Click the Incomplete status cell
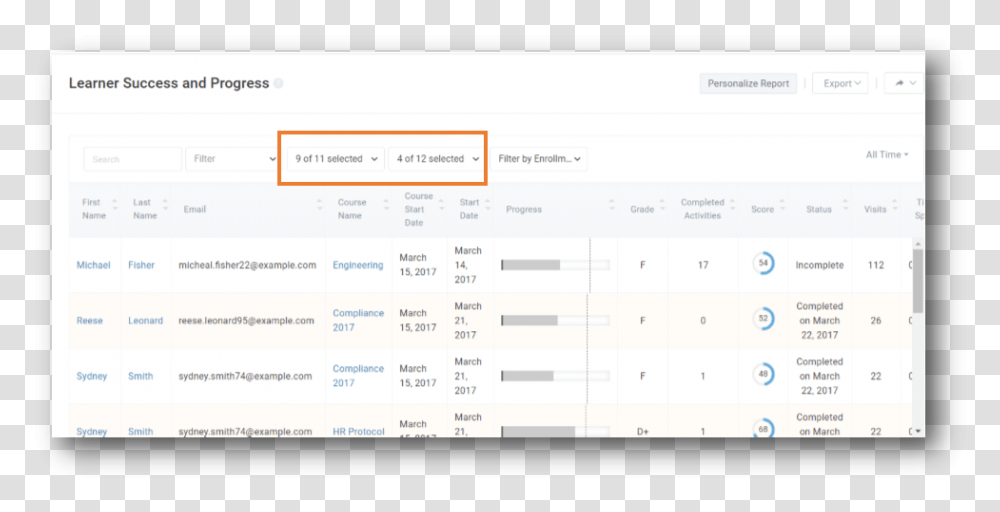This screenshot has height=512, width=1000. (820, 265)
